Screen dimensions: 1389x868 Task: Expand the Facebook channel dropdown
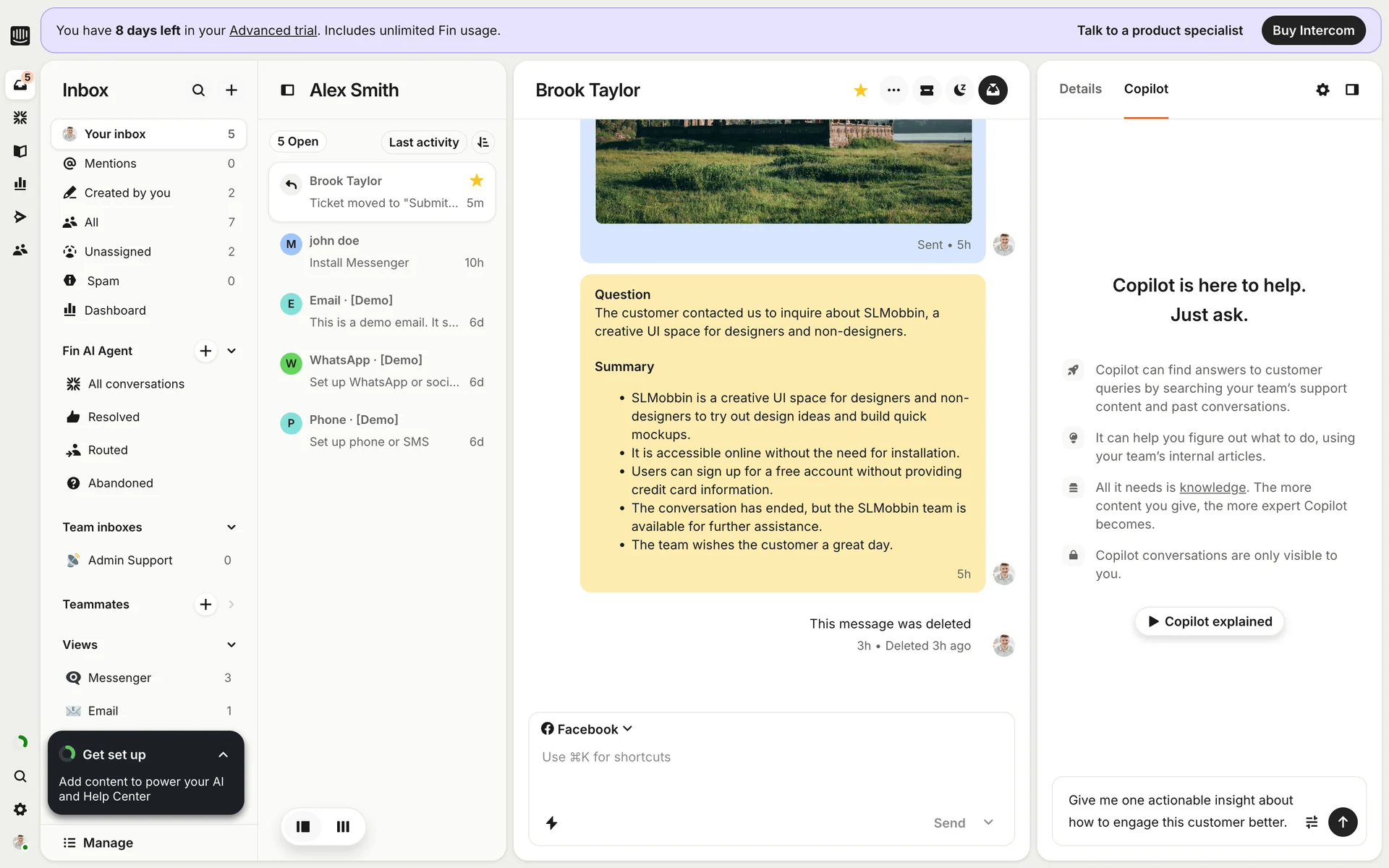tap(587, 729)
